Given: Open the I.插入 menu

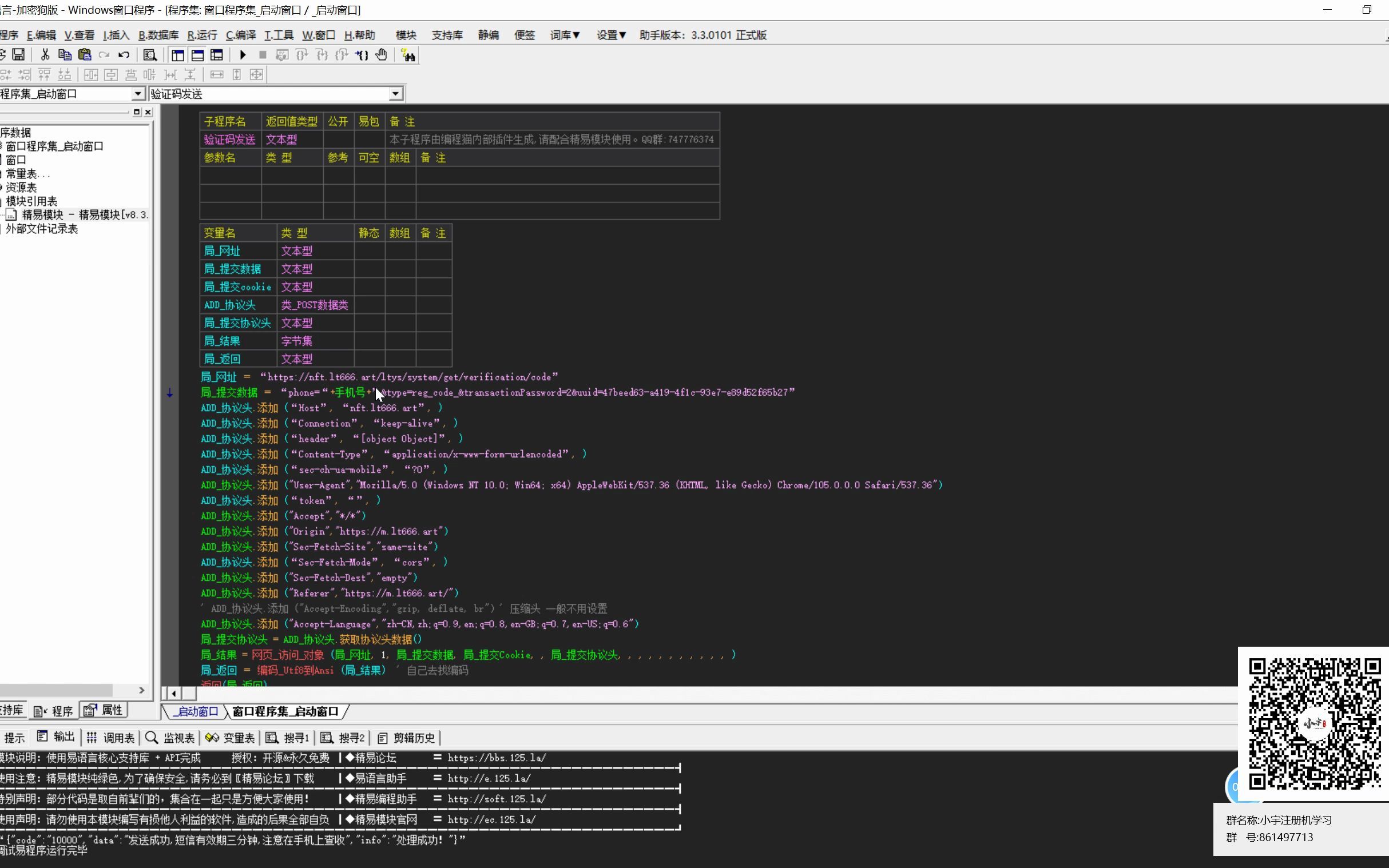Looking at the screenshot, I should 117,35.
